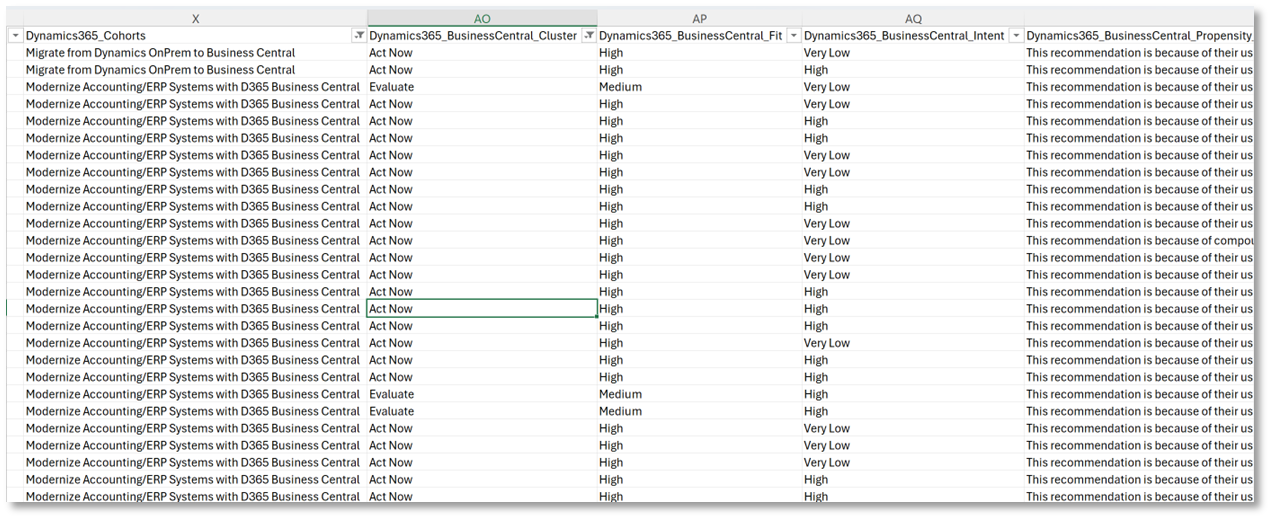Click the Dynamics365_BusinessCentral_Propensity header cell
The height and width of the screenshot is (519, 1271).
coord(1139,36)
